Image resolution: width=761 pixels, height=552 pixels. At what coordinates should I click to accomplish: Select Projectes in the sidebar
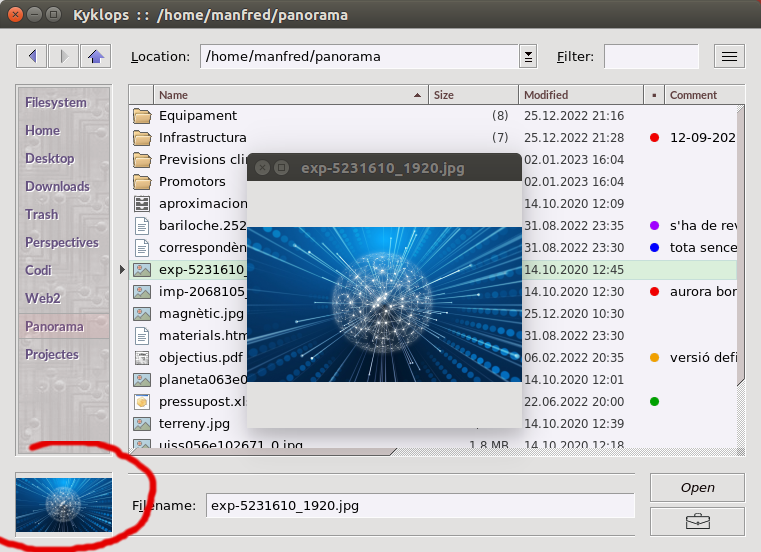click(x=52, y=354)
